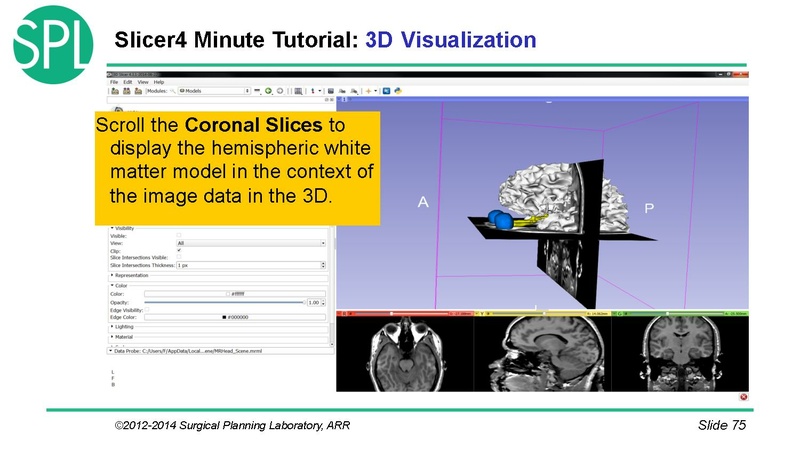Click the Color swatch button #ffffff
The image size is (800, 450).
pos(235,294)
